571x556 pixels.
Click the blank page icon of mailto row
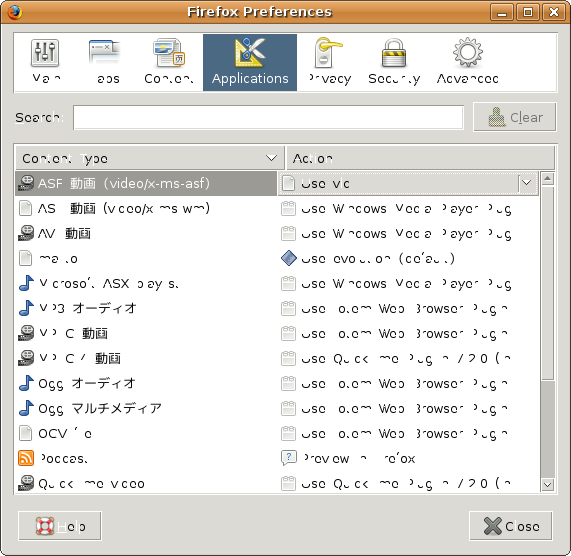tap(25, 259)
